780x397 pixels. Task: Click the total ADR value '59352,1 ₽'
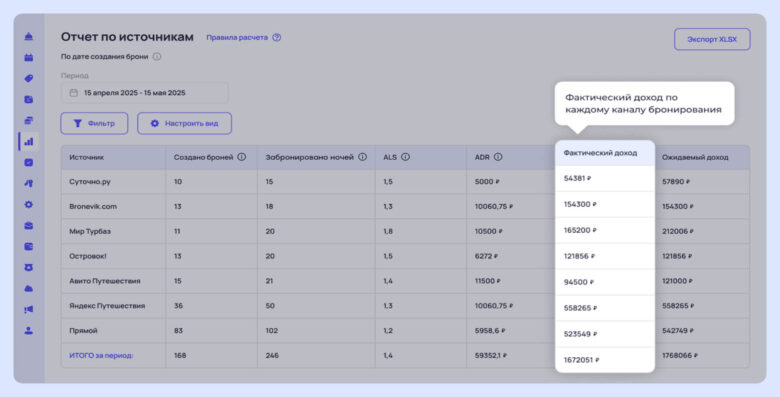(491, 356)
